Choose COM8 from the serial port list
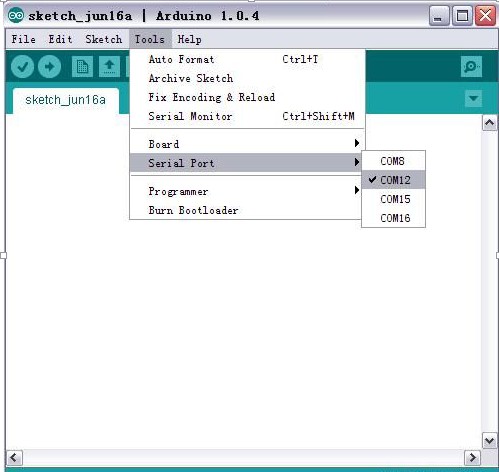This screenshot has height=472, width=499. point(393,161)
